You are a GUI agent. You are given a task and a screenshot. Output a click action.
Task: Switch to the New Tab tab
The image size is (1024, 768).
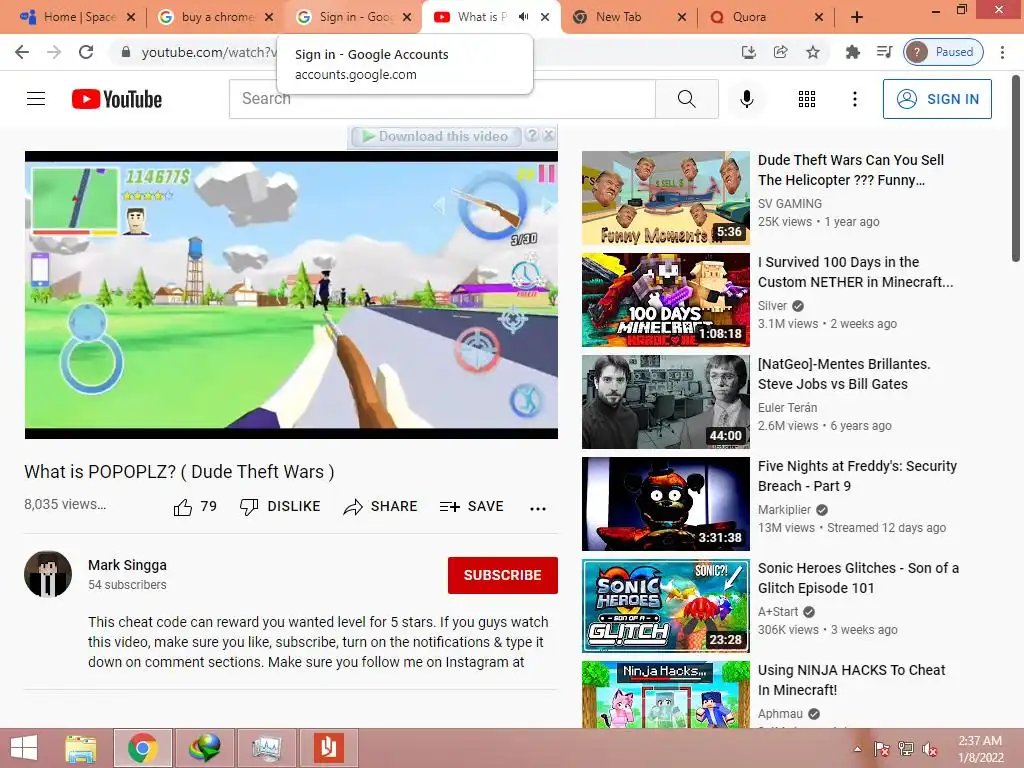pyautogui.click(x=627, y=18)
